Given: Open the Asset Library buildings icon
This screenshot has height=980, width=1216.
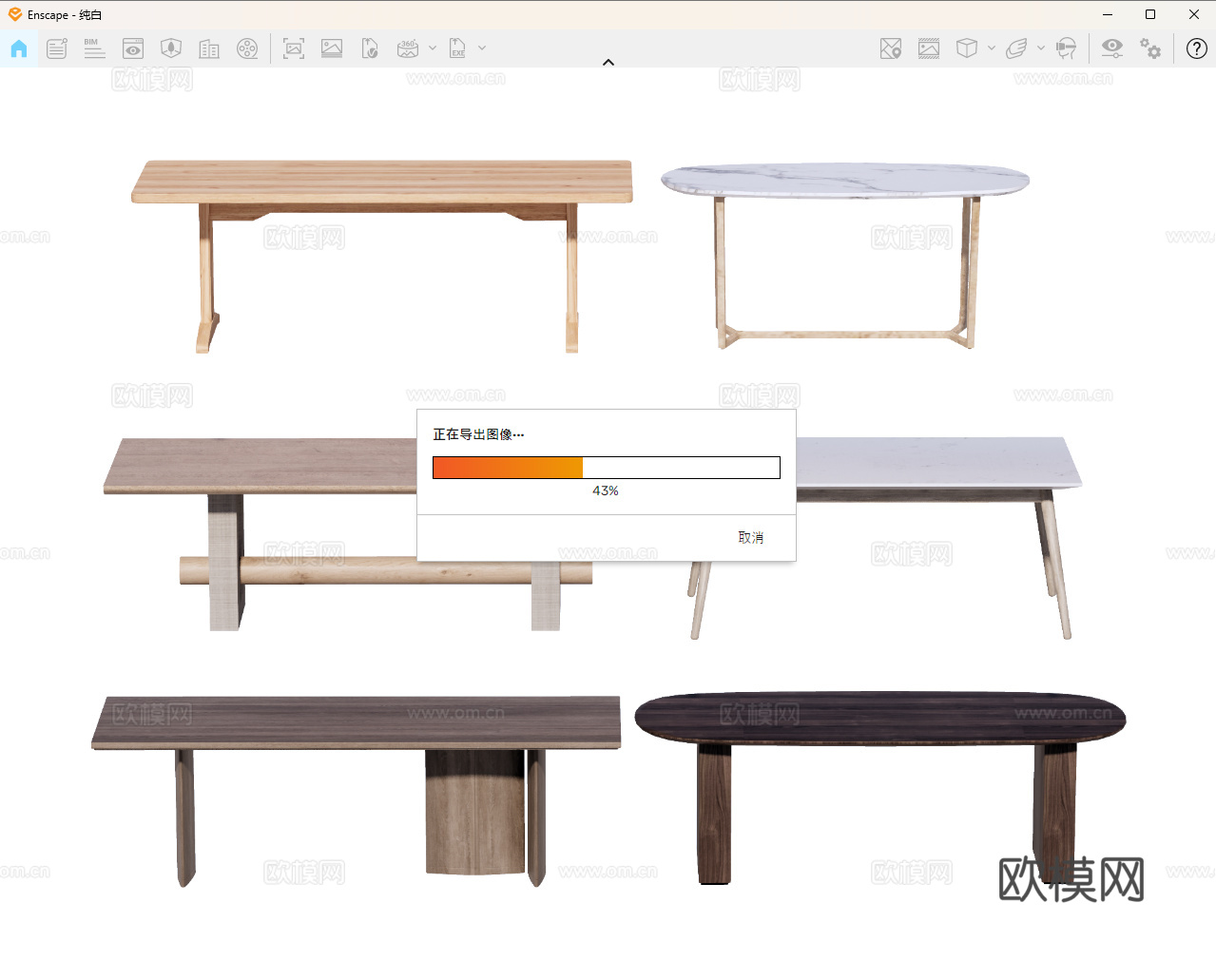Looking at the screenshot, I should click(x=209, y=48).
